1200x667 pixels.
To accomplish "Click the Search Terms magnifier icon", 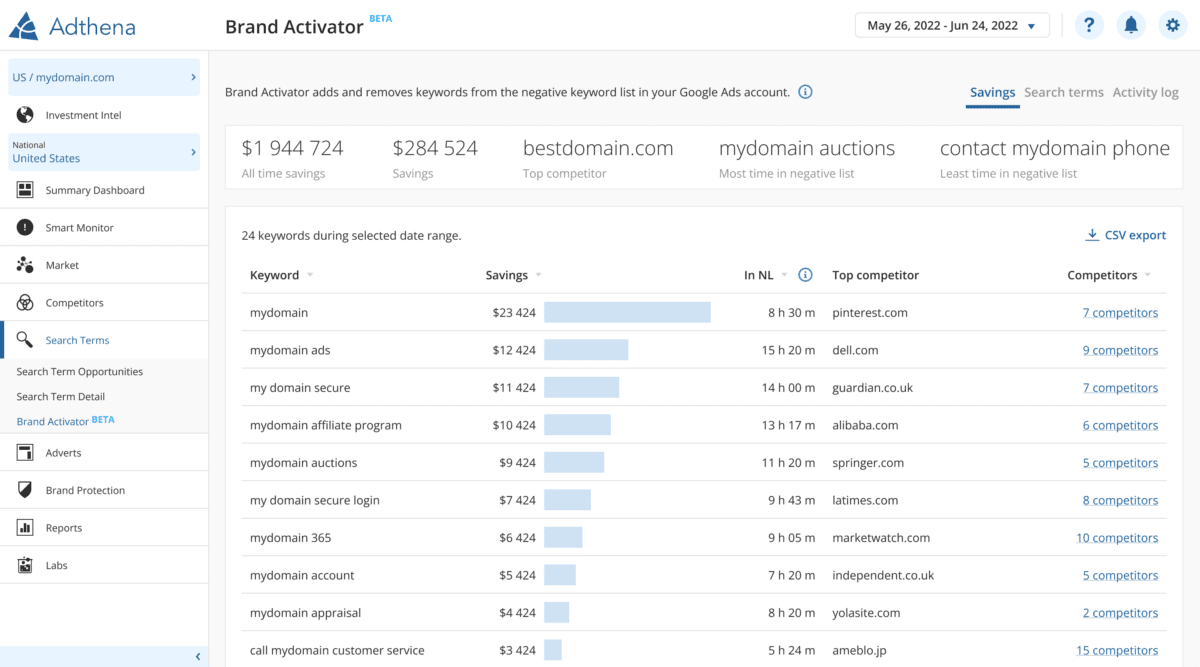I will click(25, 340).
